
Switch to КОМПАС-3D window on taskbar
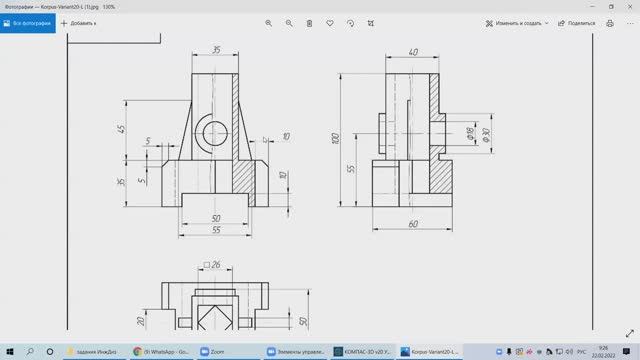coord(362,351)
